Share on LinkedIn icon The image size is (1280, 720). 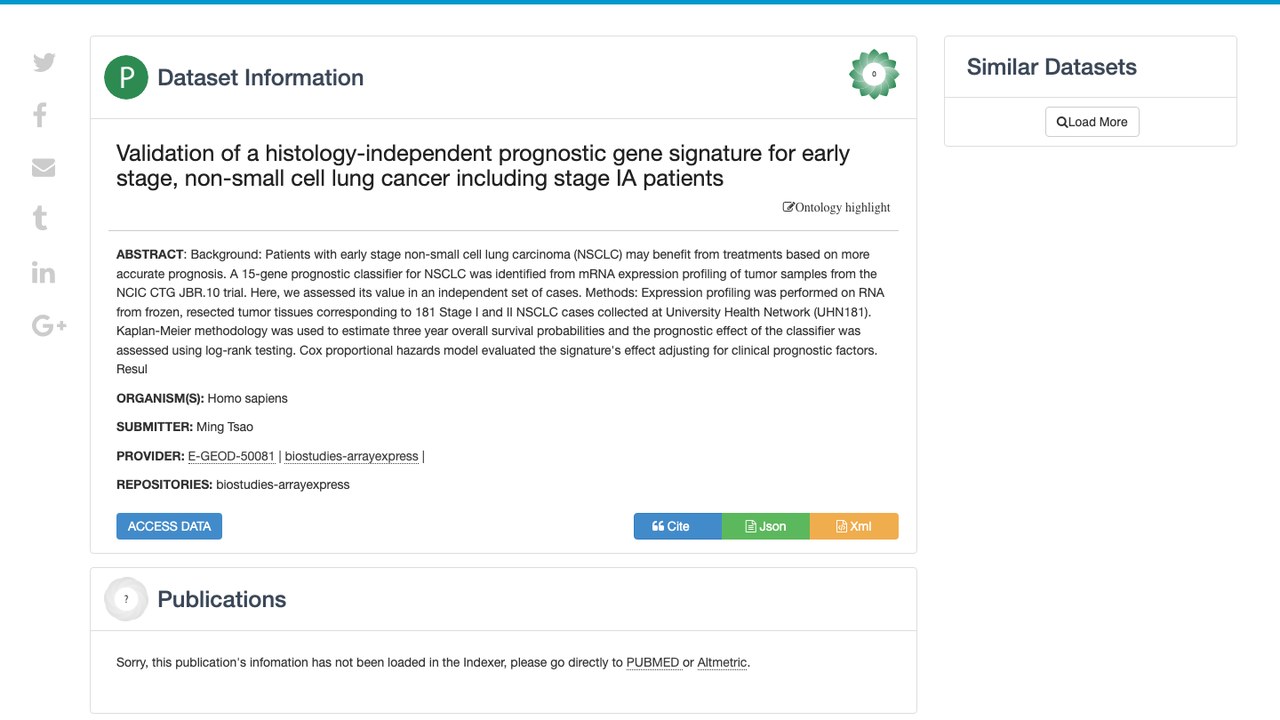tap(43, 272)
